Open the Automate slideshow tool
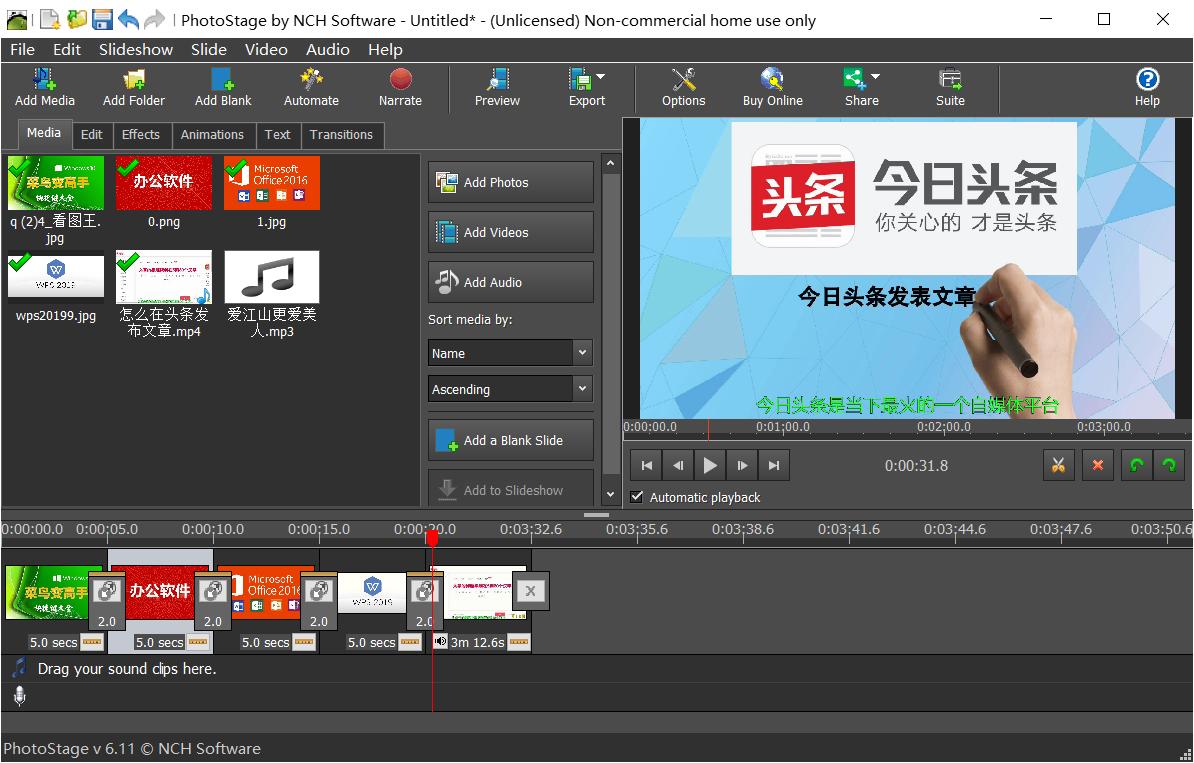 click(311, 88)
